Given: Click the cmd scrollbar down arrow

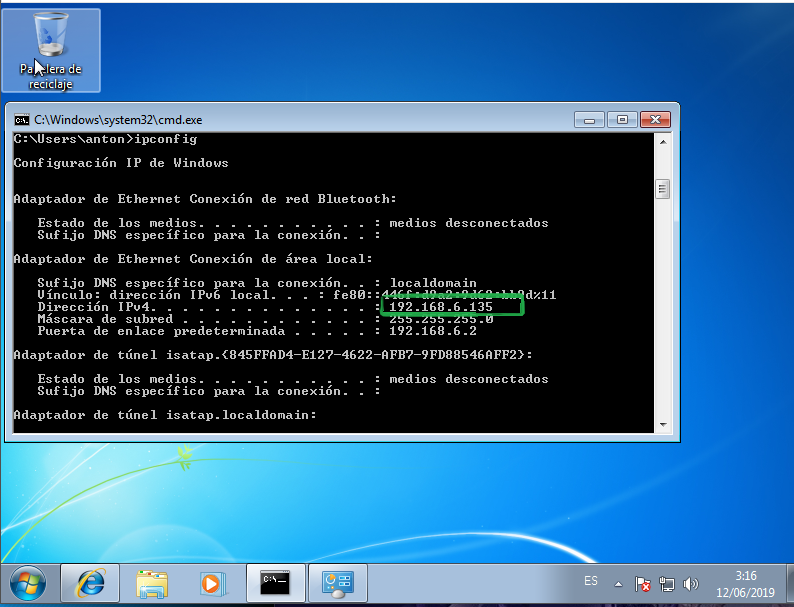Looking at the screenshot, I should pos(663,425).
